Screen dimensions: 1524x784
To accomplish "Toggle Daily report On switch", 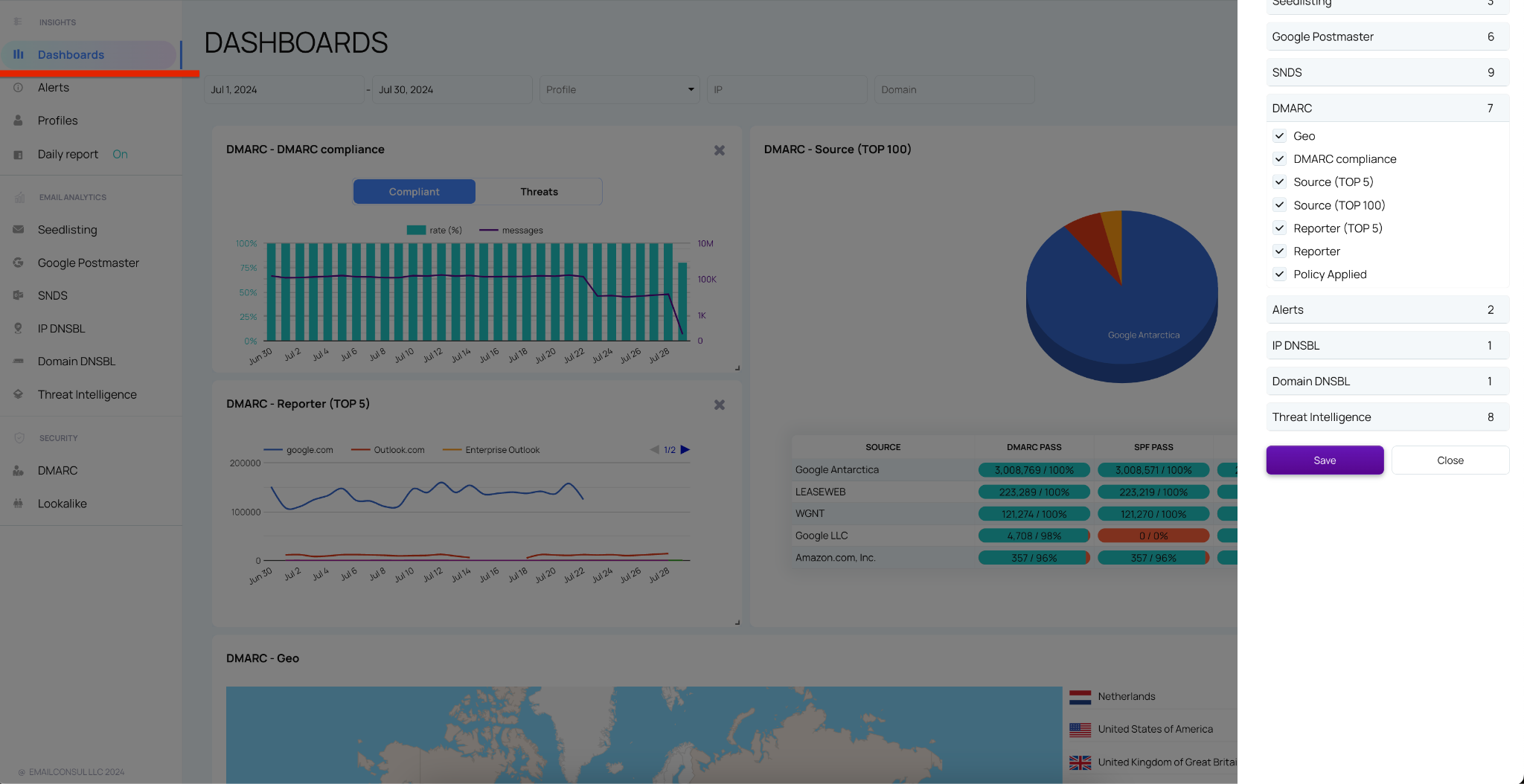I will 120,154.
